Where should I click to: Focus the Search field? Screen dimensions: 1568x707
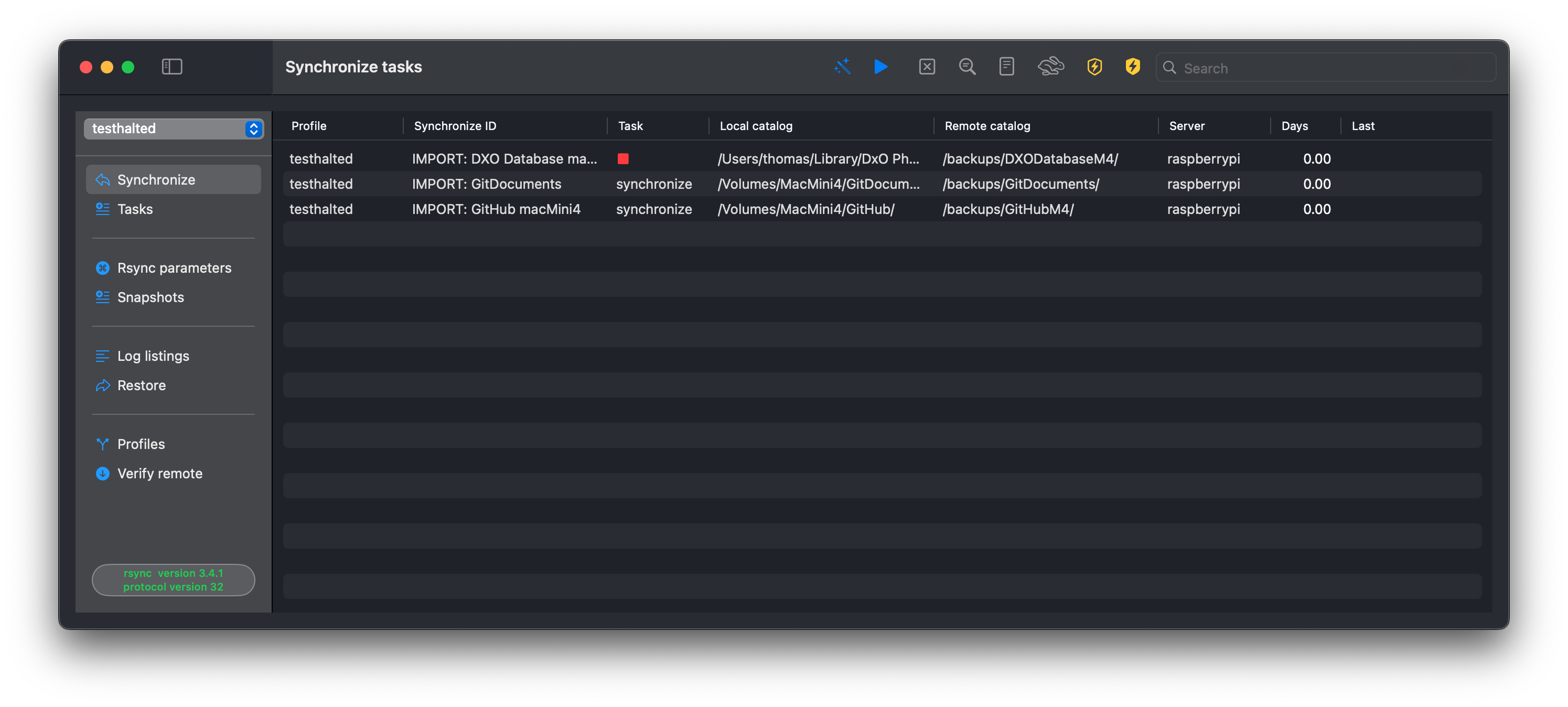(1326, 68)
